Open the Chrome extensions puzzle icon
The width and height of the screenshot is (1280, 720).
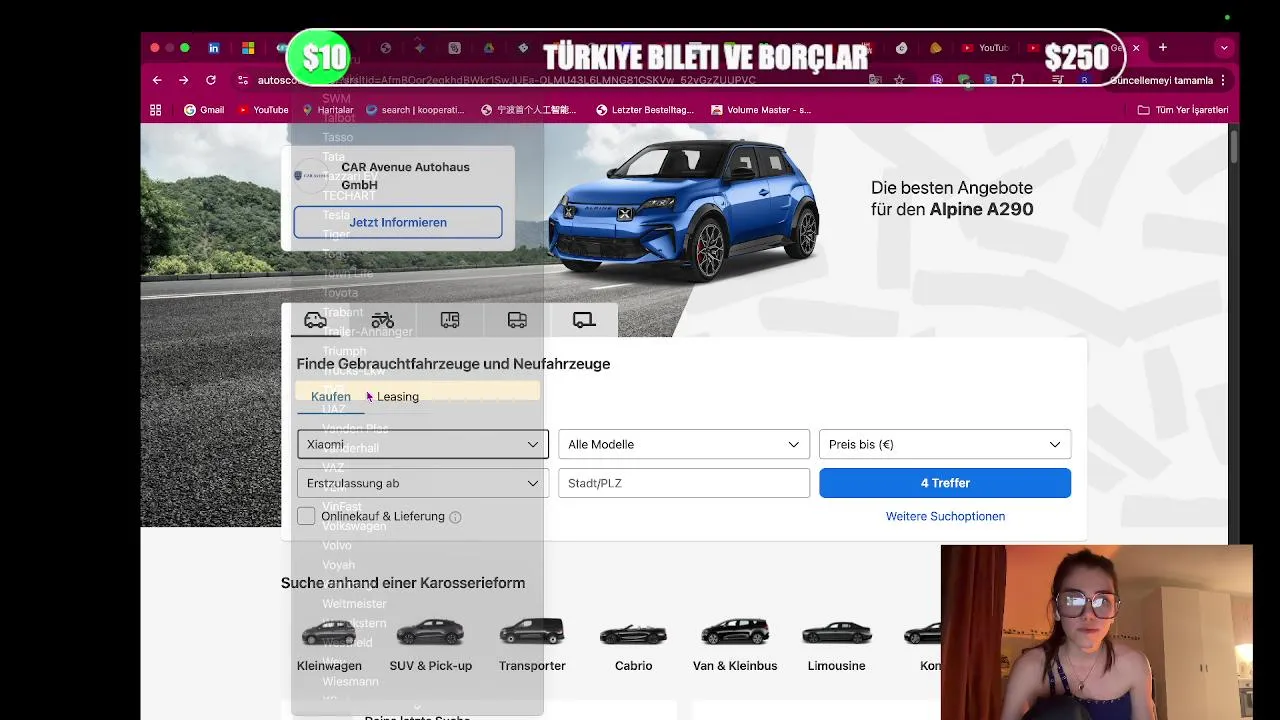(1018, 80)
